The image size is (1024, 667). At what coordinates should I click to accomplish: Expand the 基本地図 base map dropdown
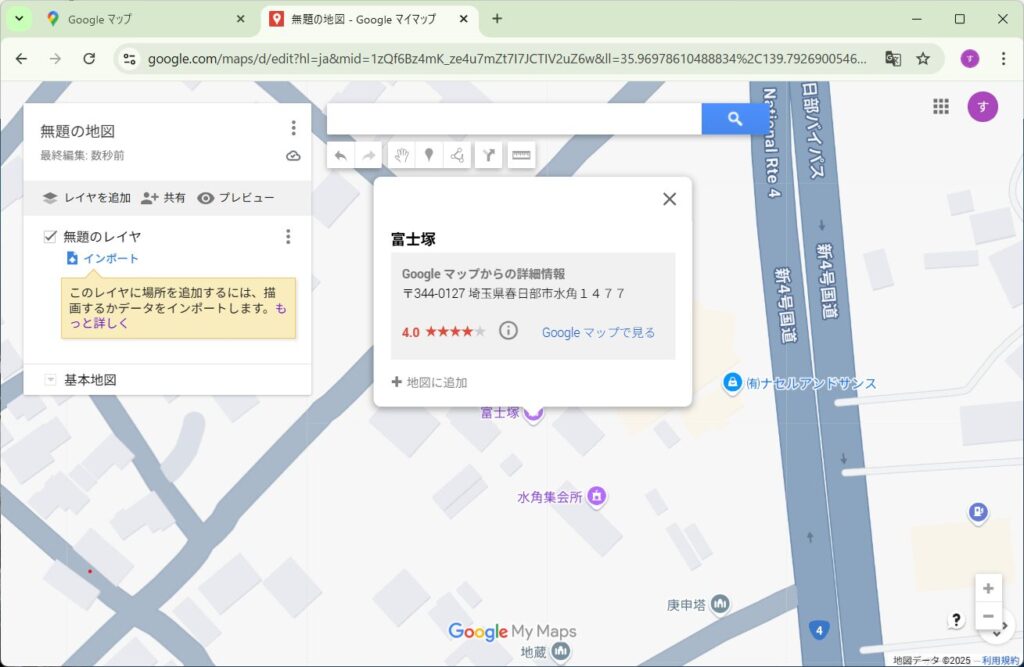coord(50,380)
